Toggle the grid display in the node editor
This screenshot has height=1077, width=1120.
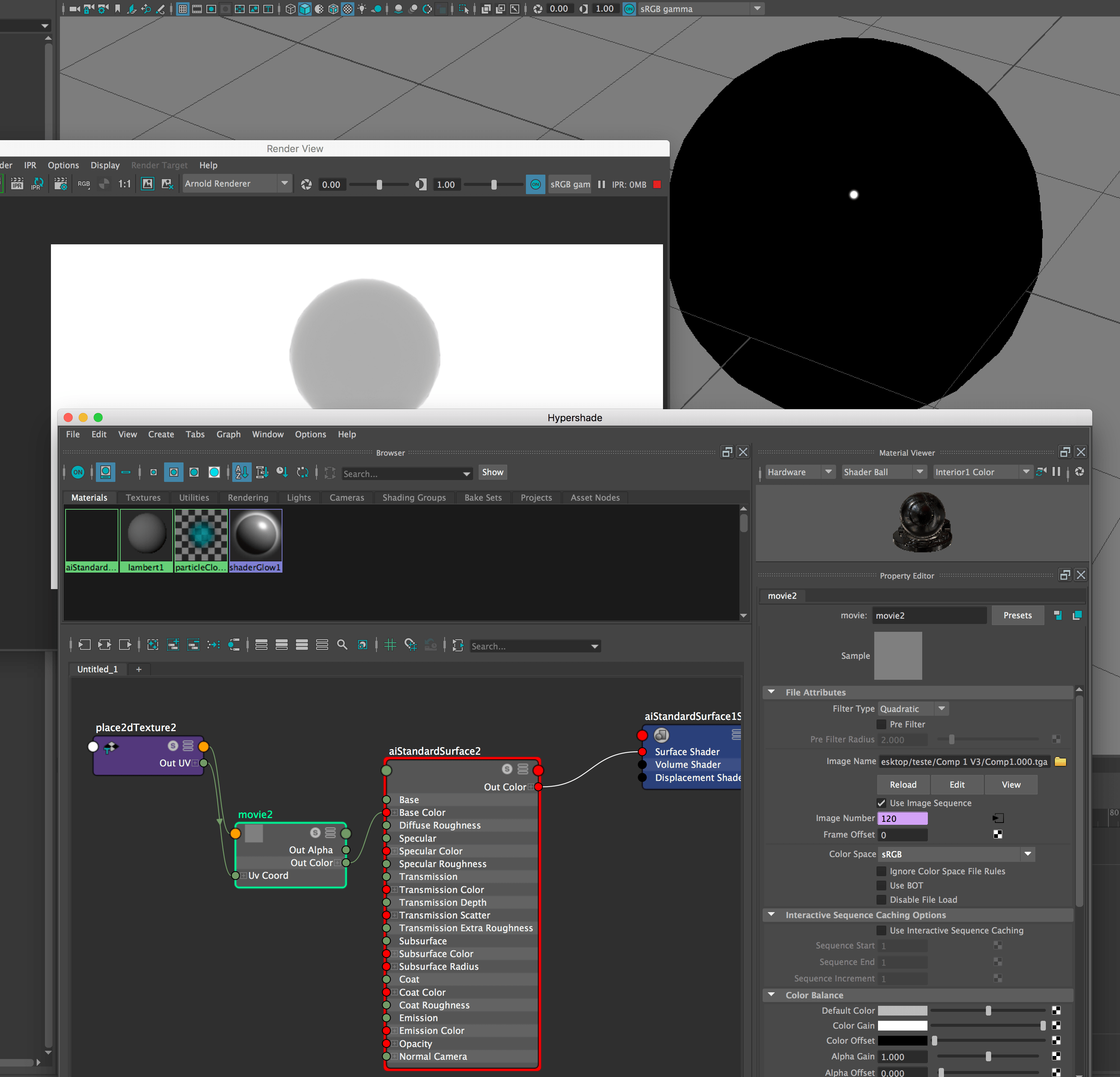(391, 645)
